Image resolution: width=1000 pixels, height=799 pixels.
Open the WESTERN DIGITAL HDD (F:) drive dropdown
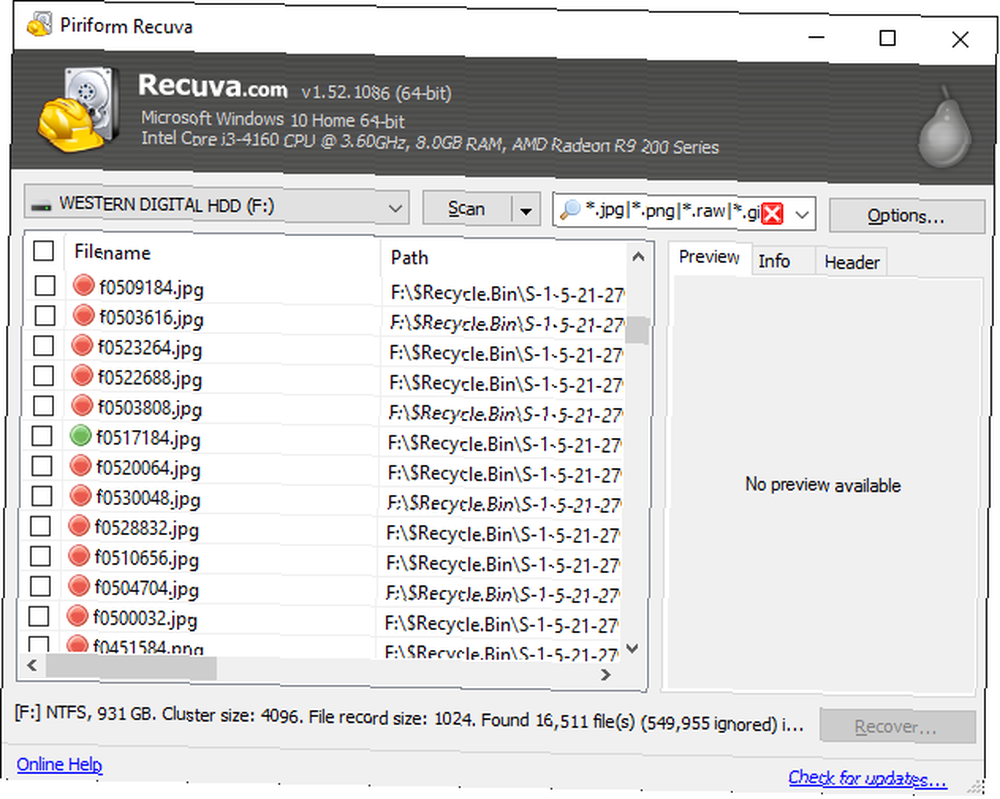217,205
